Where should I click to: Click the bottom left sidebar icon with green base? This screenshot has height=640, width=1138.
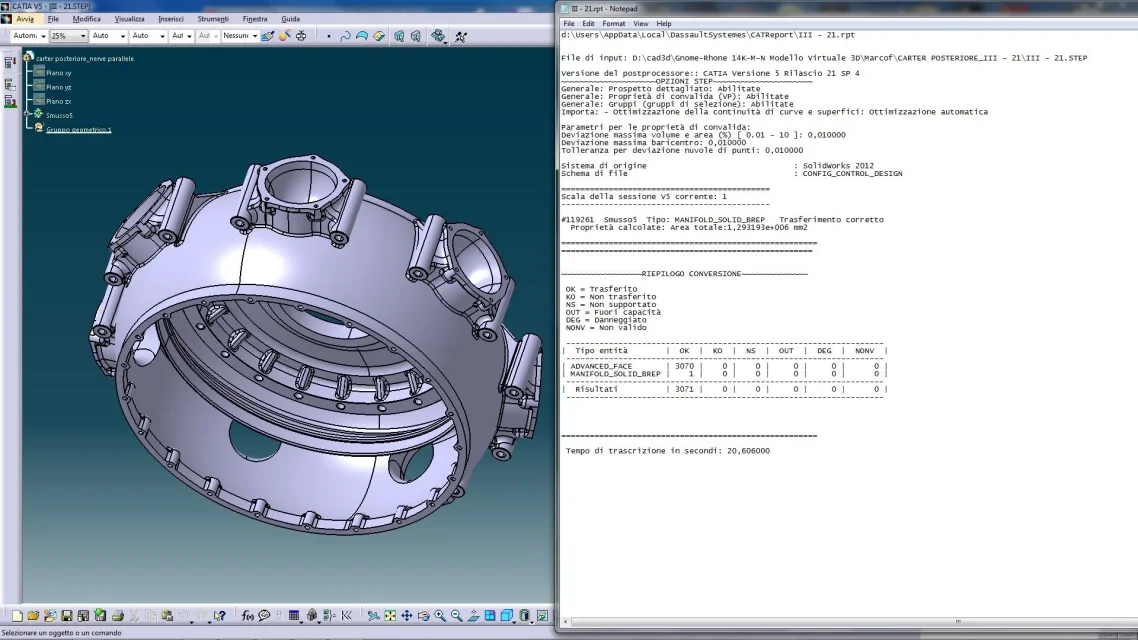tap(10, 102)
